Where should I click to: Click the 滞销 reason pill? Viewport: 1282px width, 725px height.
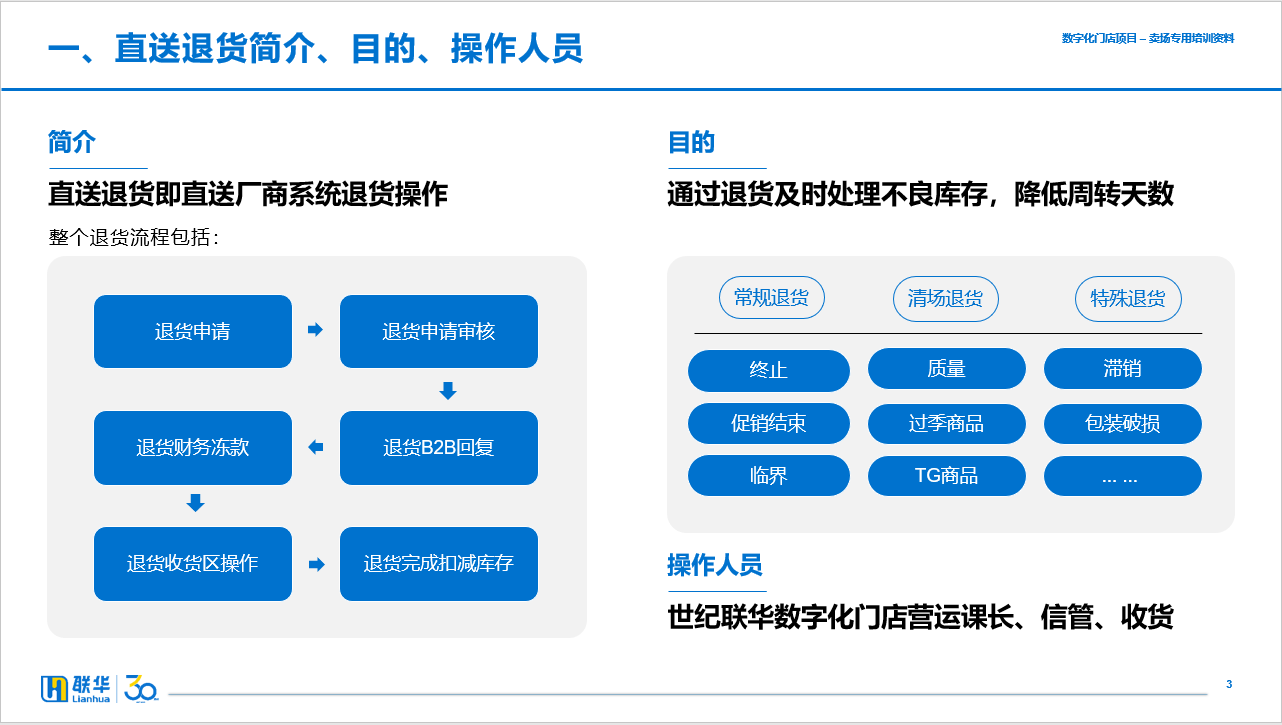1123,369
